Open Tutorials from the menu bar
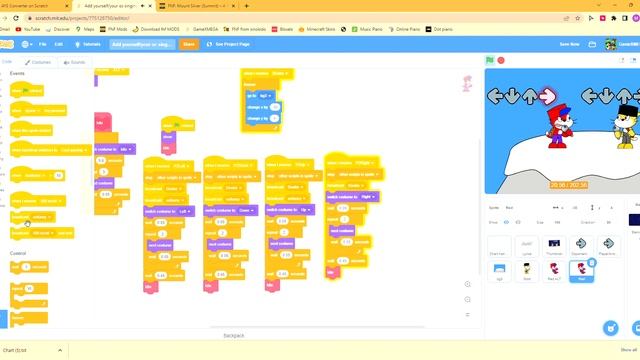The image size is (640, 360). pyautogui.click(x=88, y=44)
